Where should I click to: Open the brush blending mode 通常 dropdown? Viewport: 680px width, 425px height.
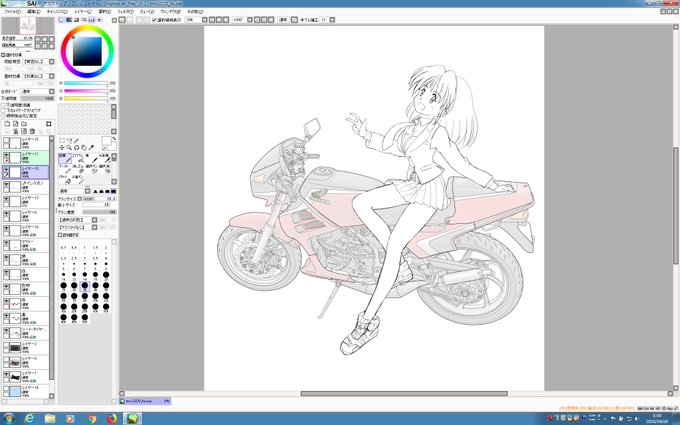[x=75, y=191]
